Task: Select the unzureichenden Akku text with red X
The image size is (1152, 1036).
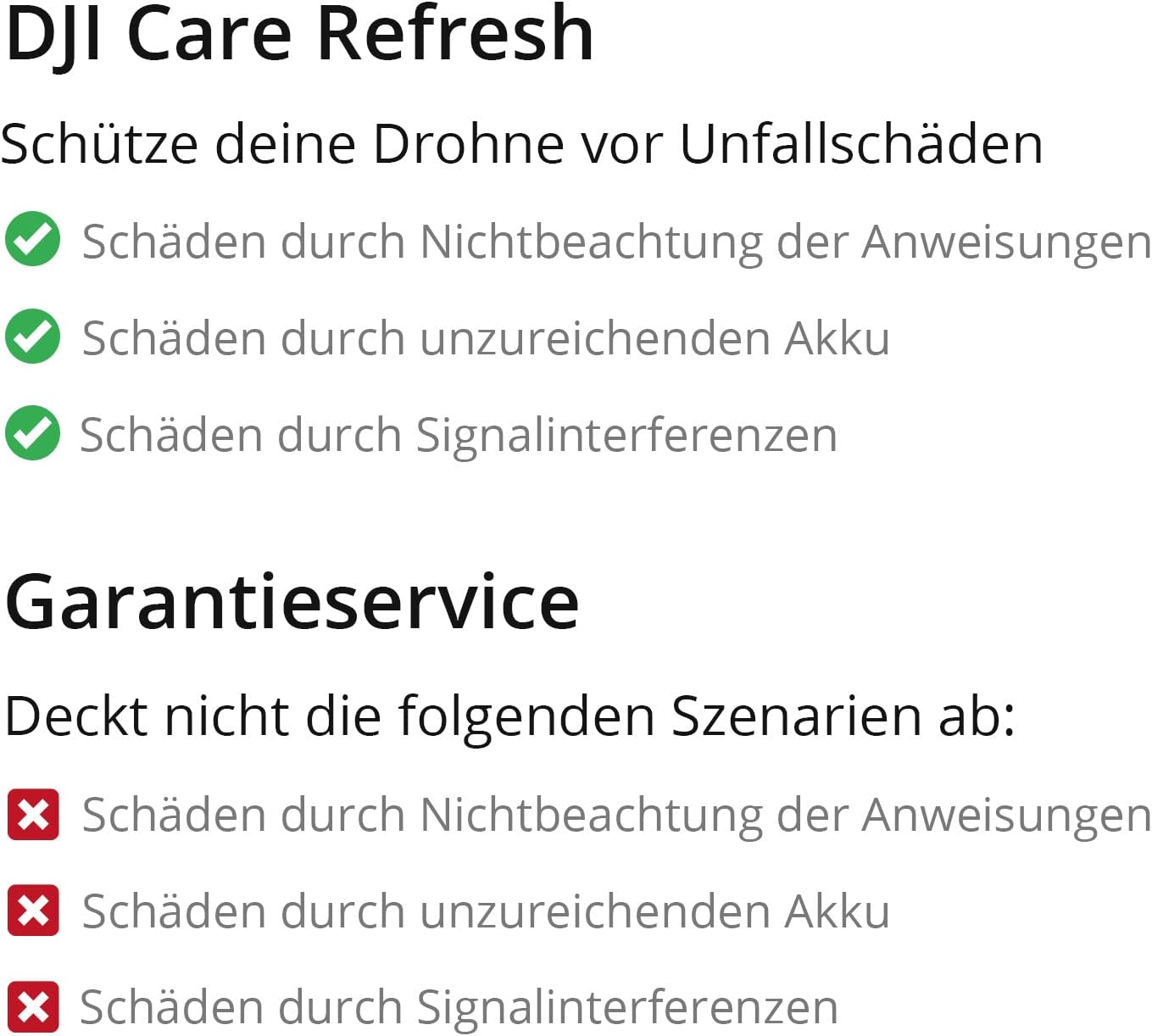Action: coord(486,911)
